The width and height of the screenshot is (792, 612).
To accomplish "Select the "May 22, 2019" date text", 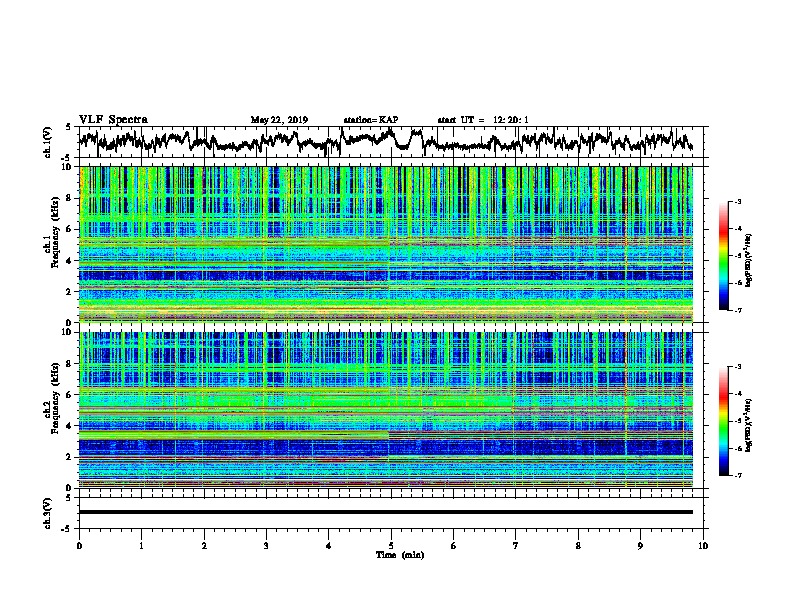I will [279, 120].
